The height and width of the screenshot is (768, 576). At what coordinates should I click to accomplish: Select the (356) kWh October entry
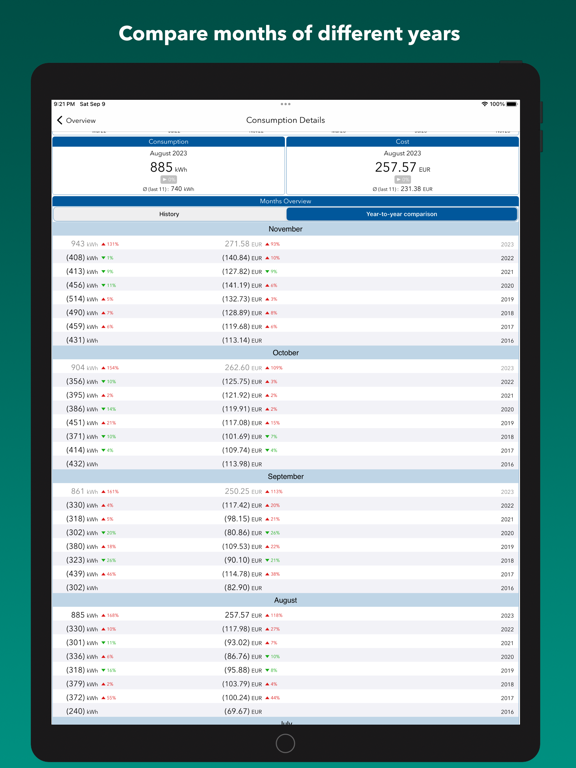pyautogui.click(x=82, y=381)
